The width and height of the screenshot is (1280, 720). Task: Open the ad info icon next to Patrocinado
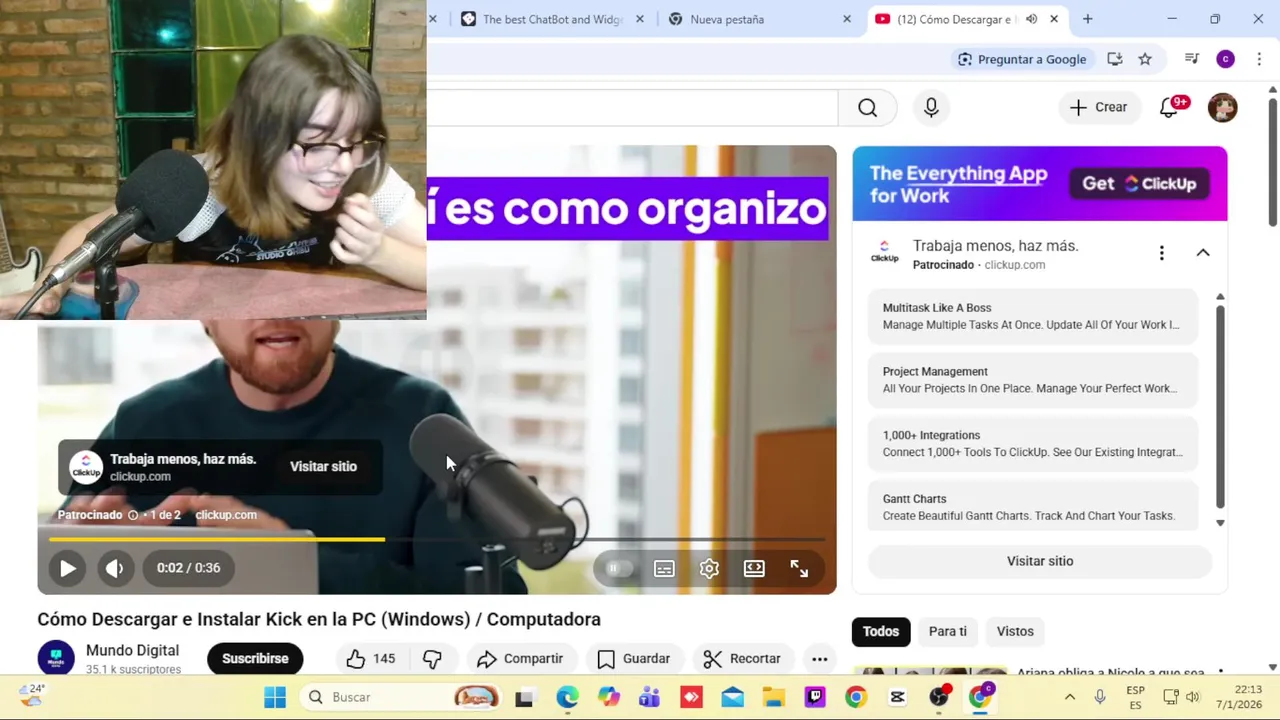coord(132,515)
